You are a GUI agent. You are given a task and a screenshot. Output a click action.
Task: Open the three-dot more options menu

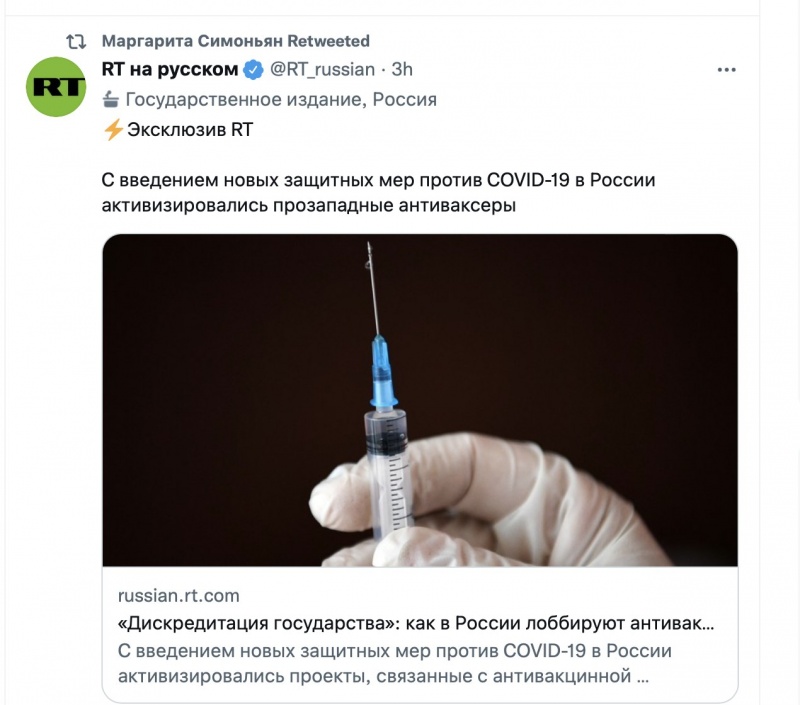point(726,70)
